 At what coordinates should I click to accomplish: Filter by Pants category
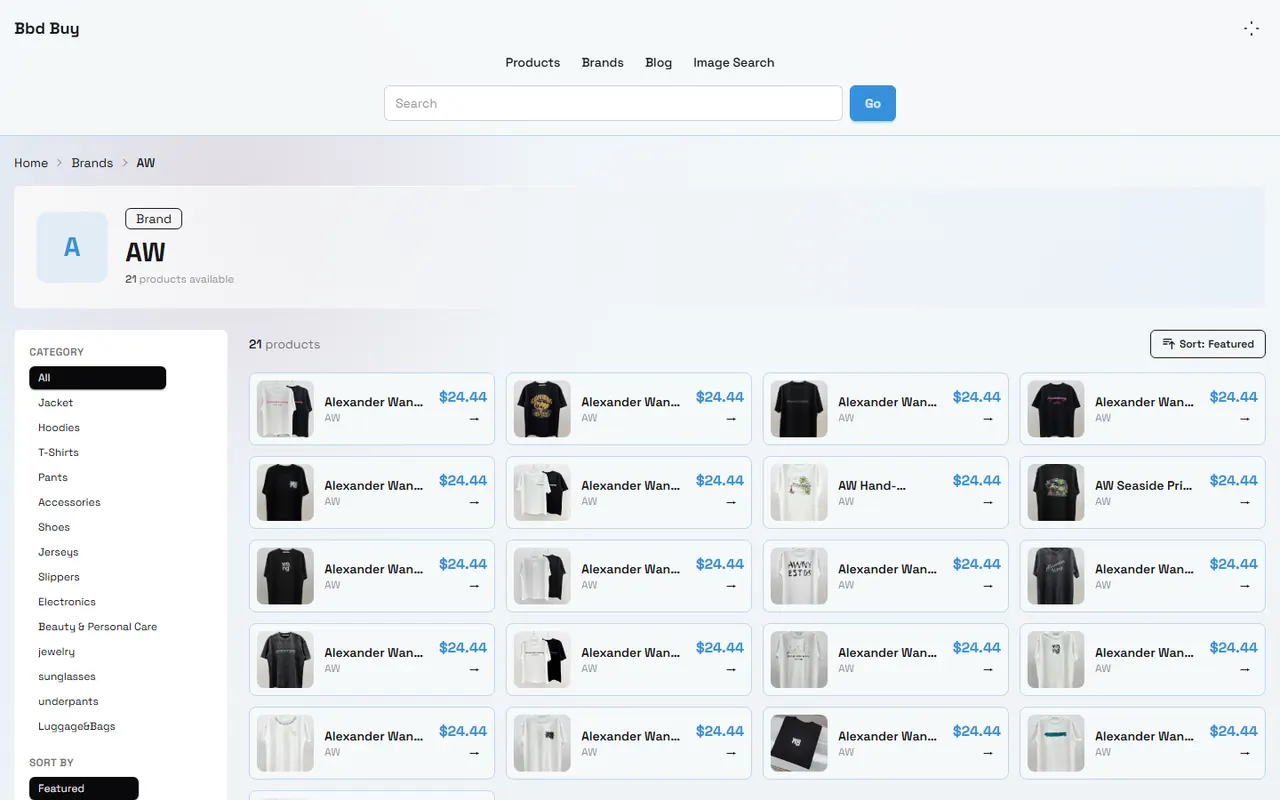pyautogui.click(x=53, y=478)
